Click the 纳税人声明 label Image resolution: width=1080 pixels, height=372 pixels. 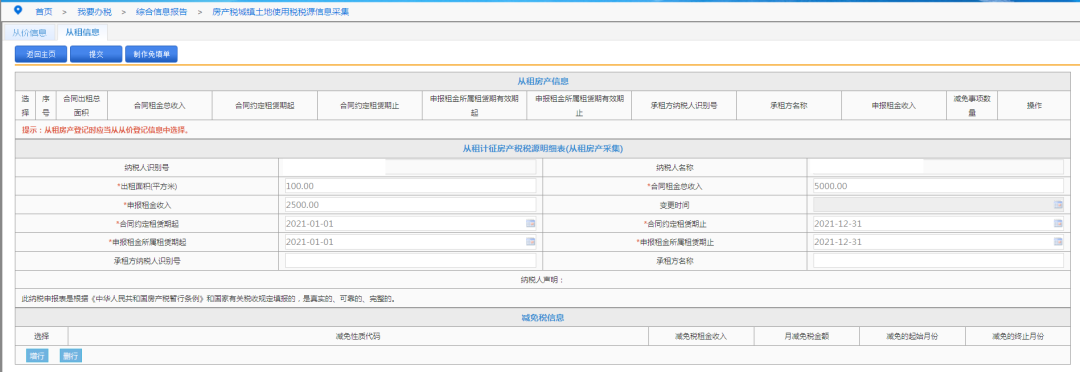[543, 280]
